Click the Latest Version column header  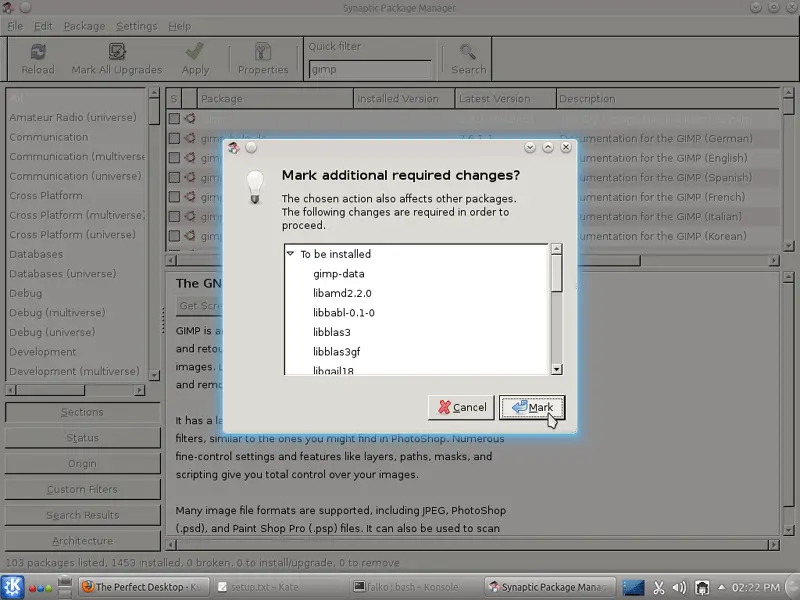[x=506, y=98]
